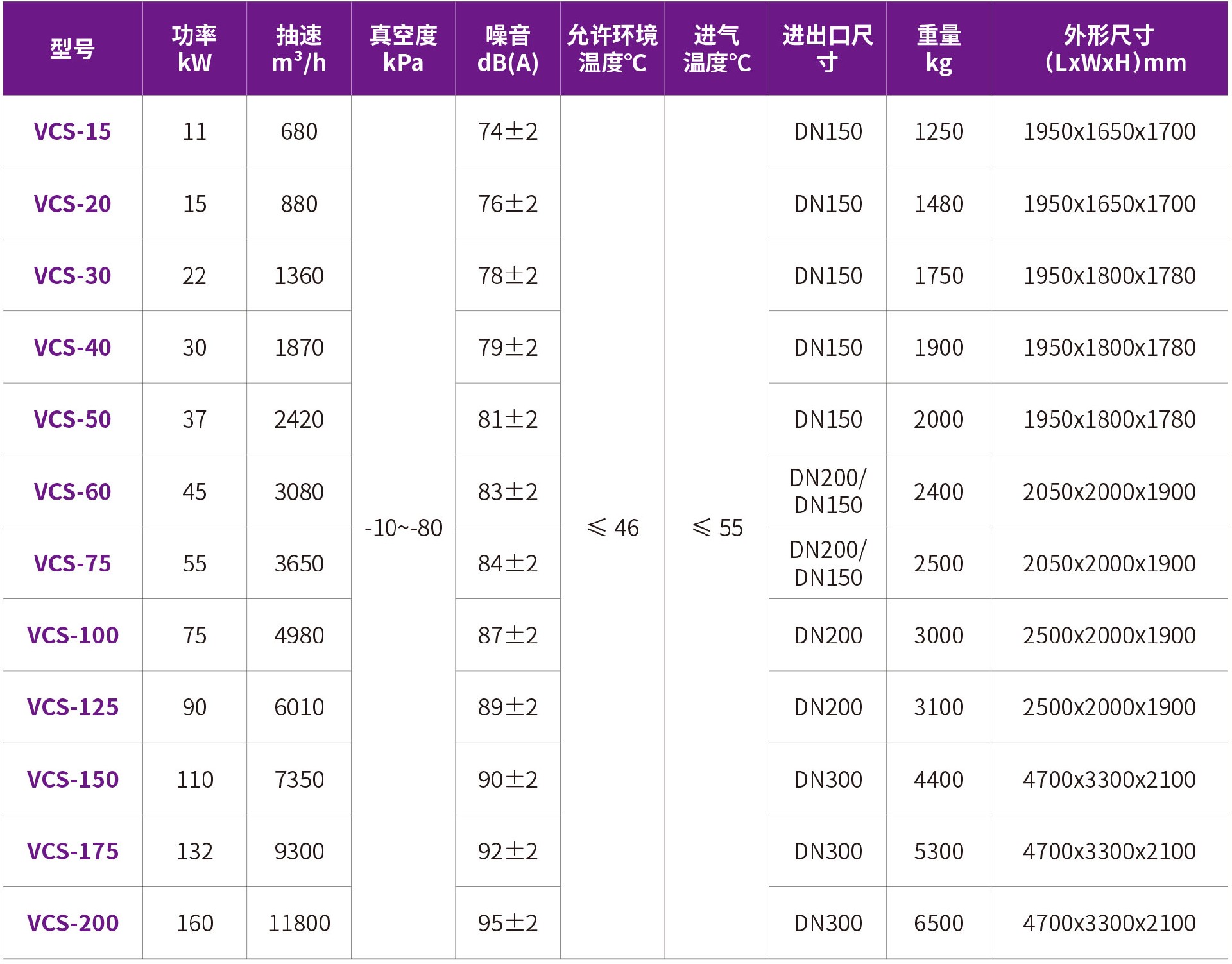This screenshot has width=1232, height=964.
Task: Click the 真空度 kPa header
Action: coord(403,49)
